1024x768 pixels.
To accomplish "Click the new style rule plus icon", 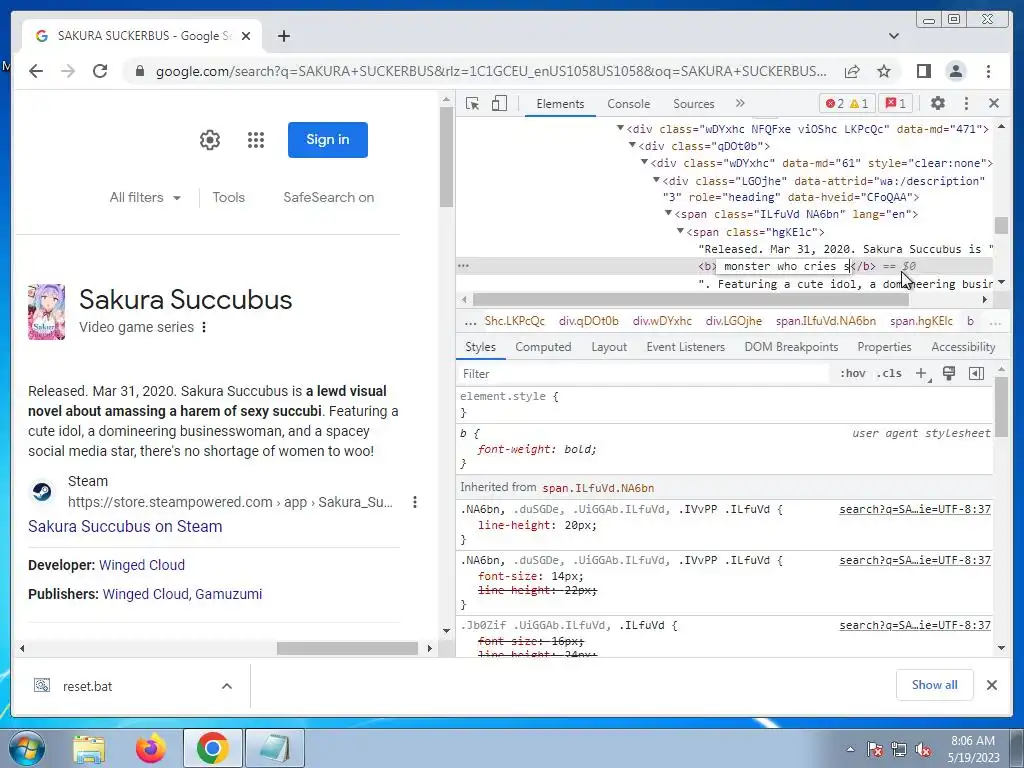I will 921,374.
